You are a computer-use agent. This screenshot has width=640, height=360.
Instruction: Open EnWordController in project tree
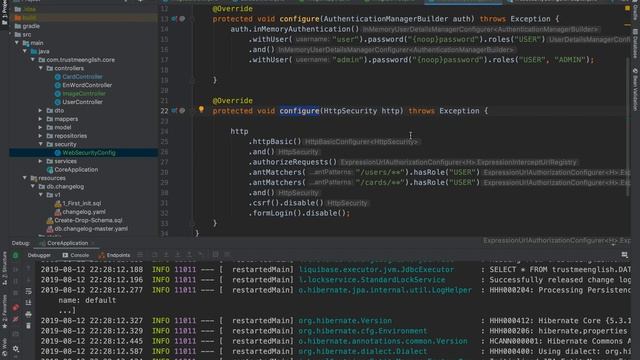[87, 85]
